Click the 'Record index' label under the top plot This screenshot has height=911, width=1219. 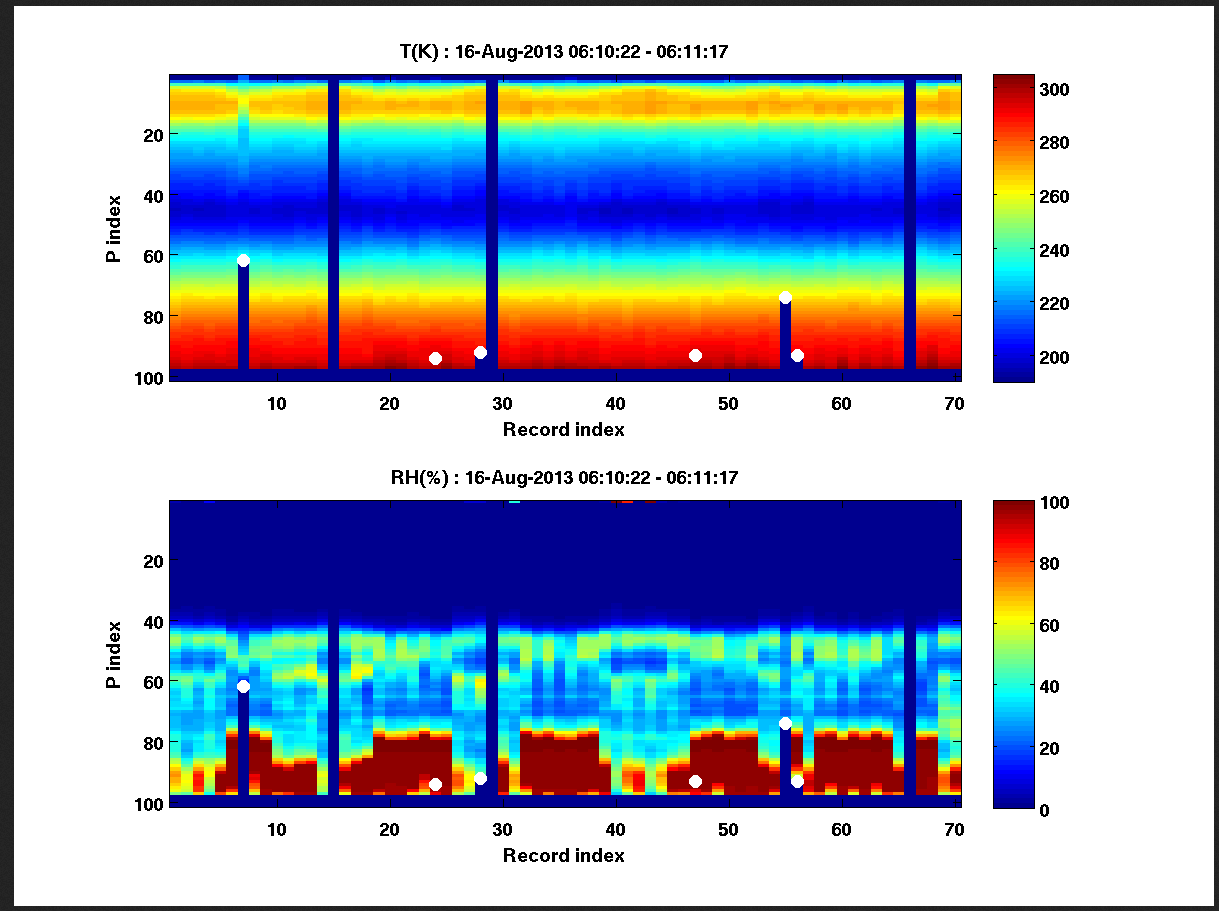(564, 430)
